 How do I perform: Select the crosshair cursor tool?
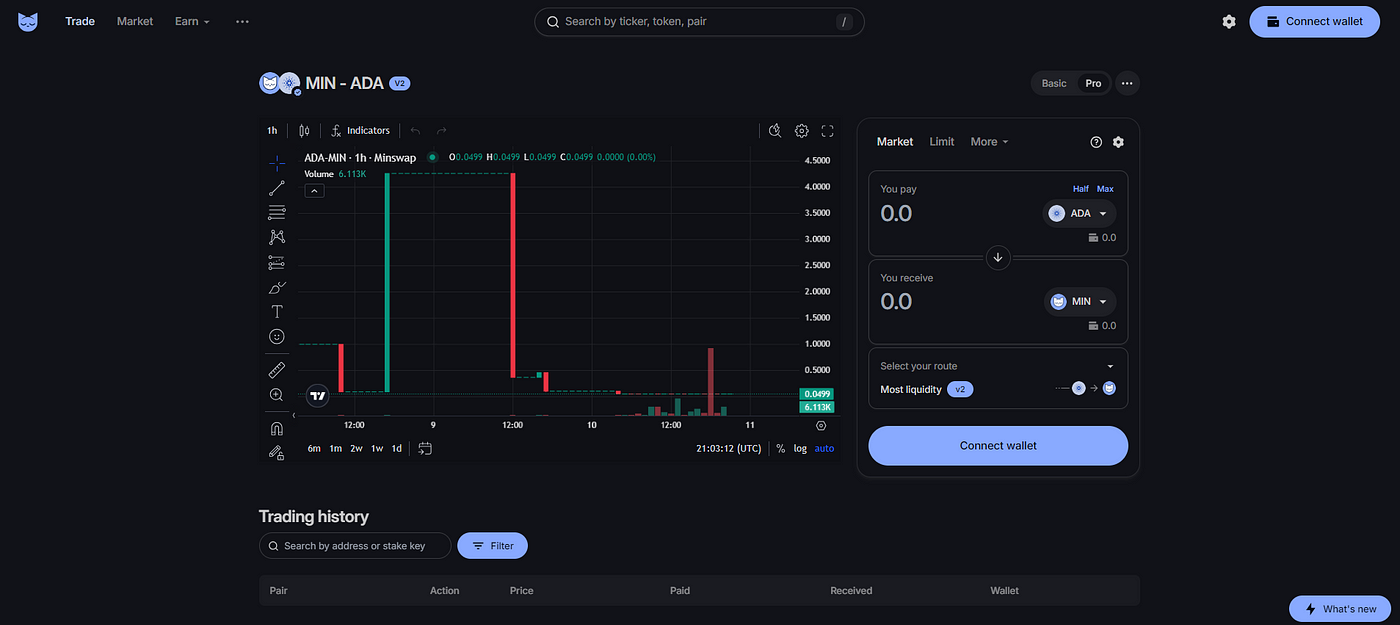(277, 163)
